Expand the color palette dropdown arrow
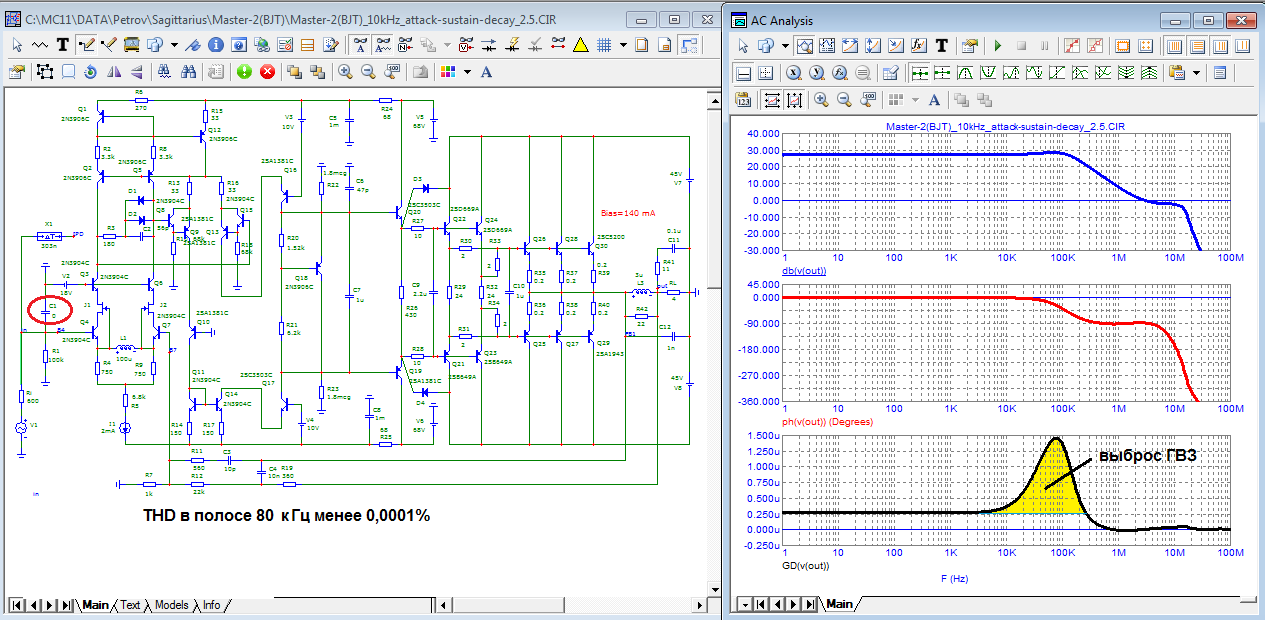This screenshot has width=1265, height=620. (x=467, y=71)
